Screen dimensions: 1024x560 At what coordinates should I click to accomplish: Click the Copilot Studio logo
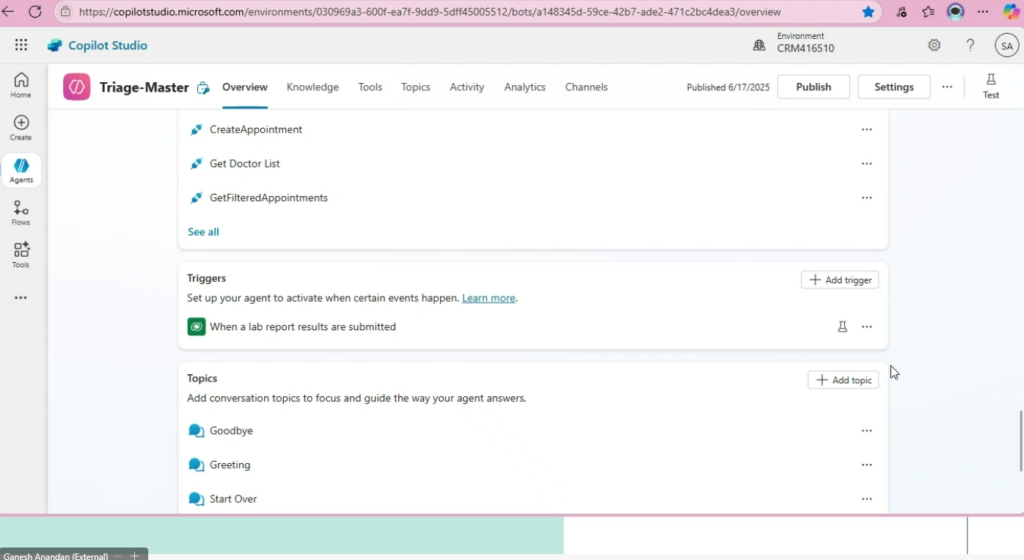[x=98, y=45]
